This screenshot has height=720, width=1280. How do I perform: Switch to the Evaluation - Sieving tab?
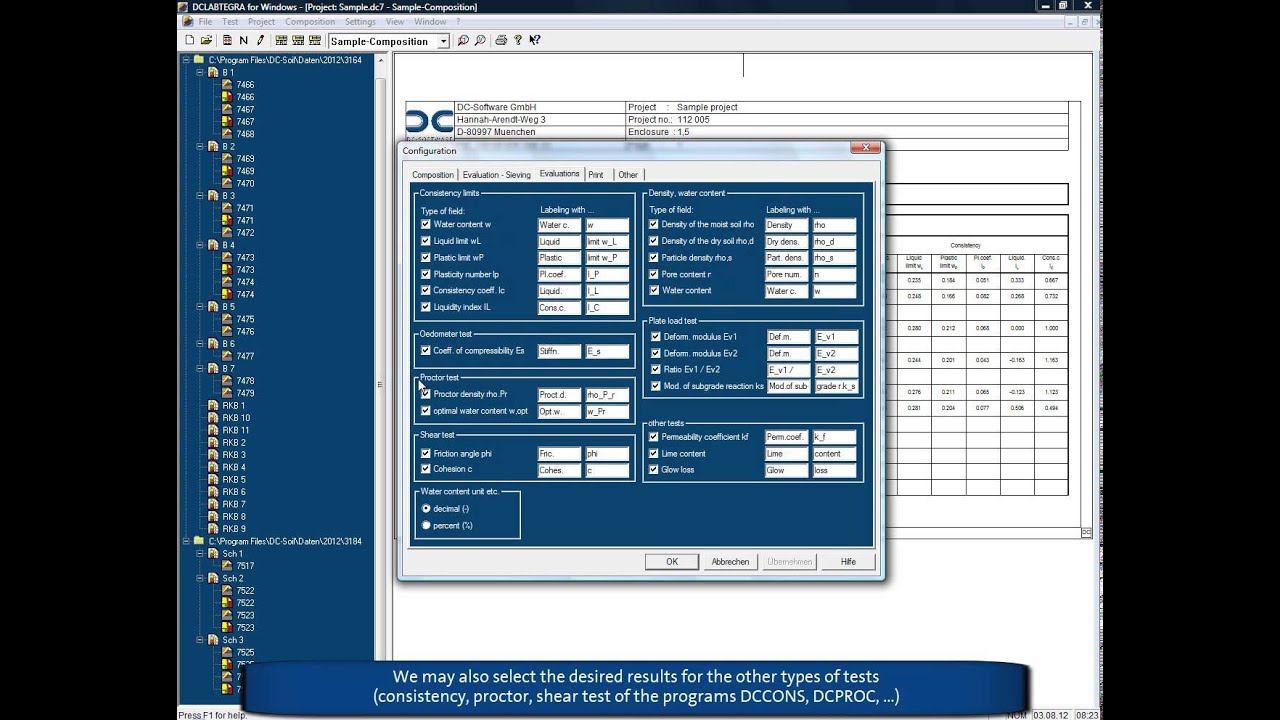tap(496, 175)
